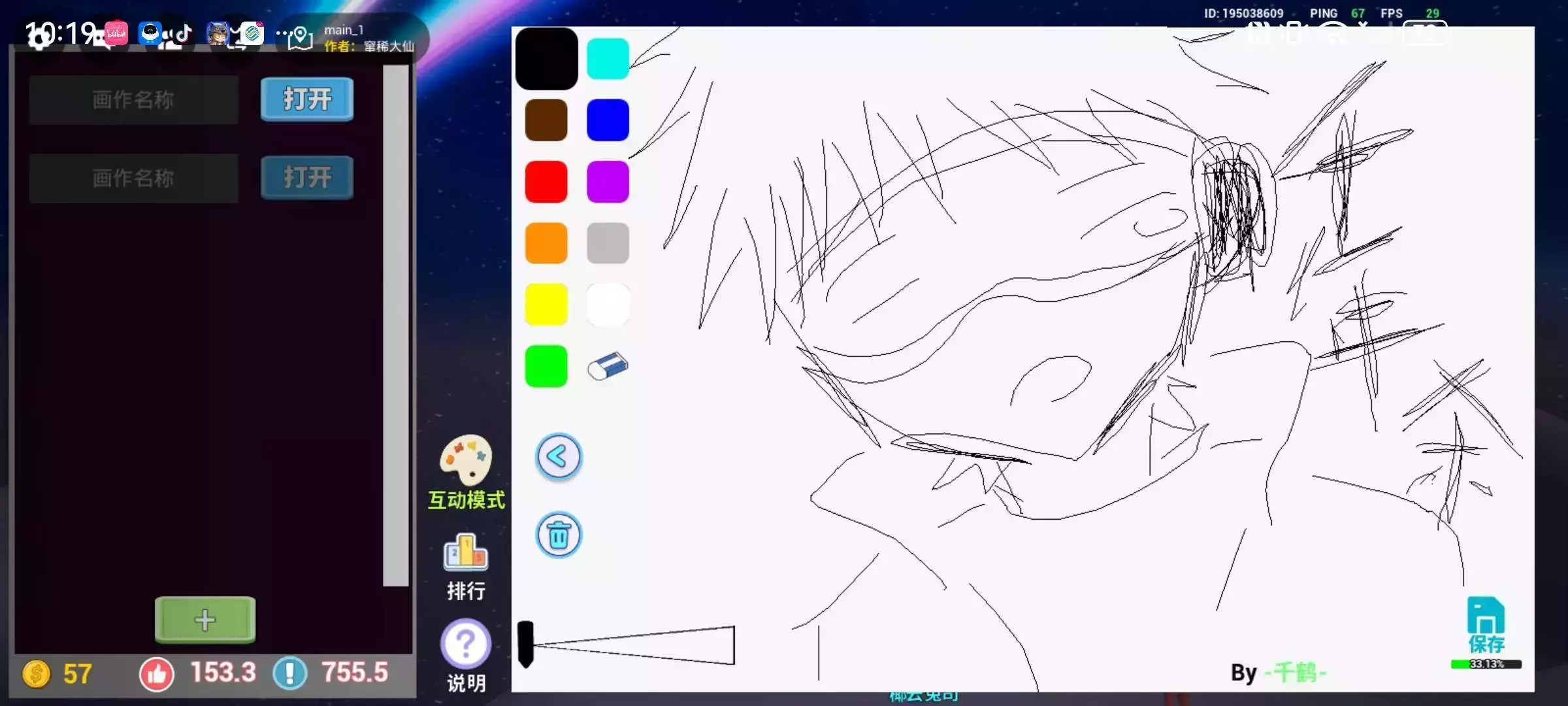Click the trash can clear icon
Screen dimensions: 1568x706
pos(559,535)
